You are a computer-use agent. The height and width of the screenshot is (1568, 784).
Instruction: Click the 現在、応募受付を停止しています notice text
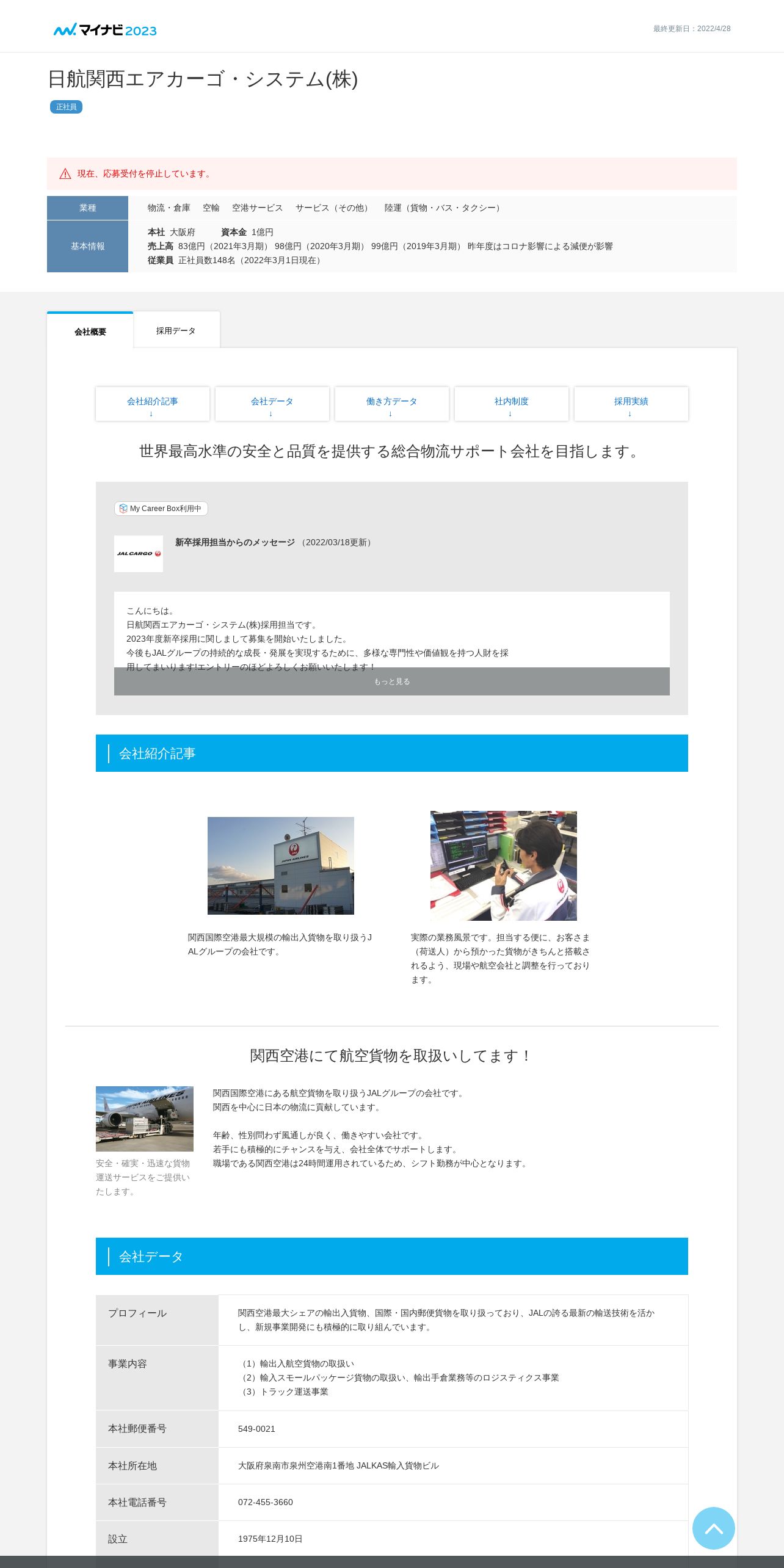point(145,173)
